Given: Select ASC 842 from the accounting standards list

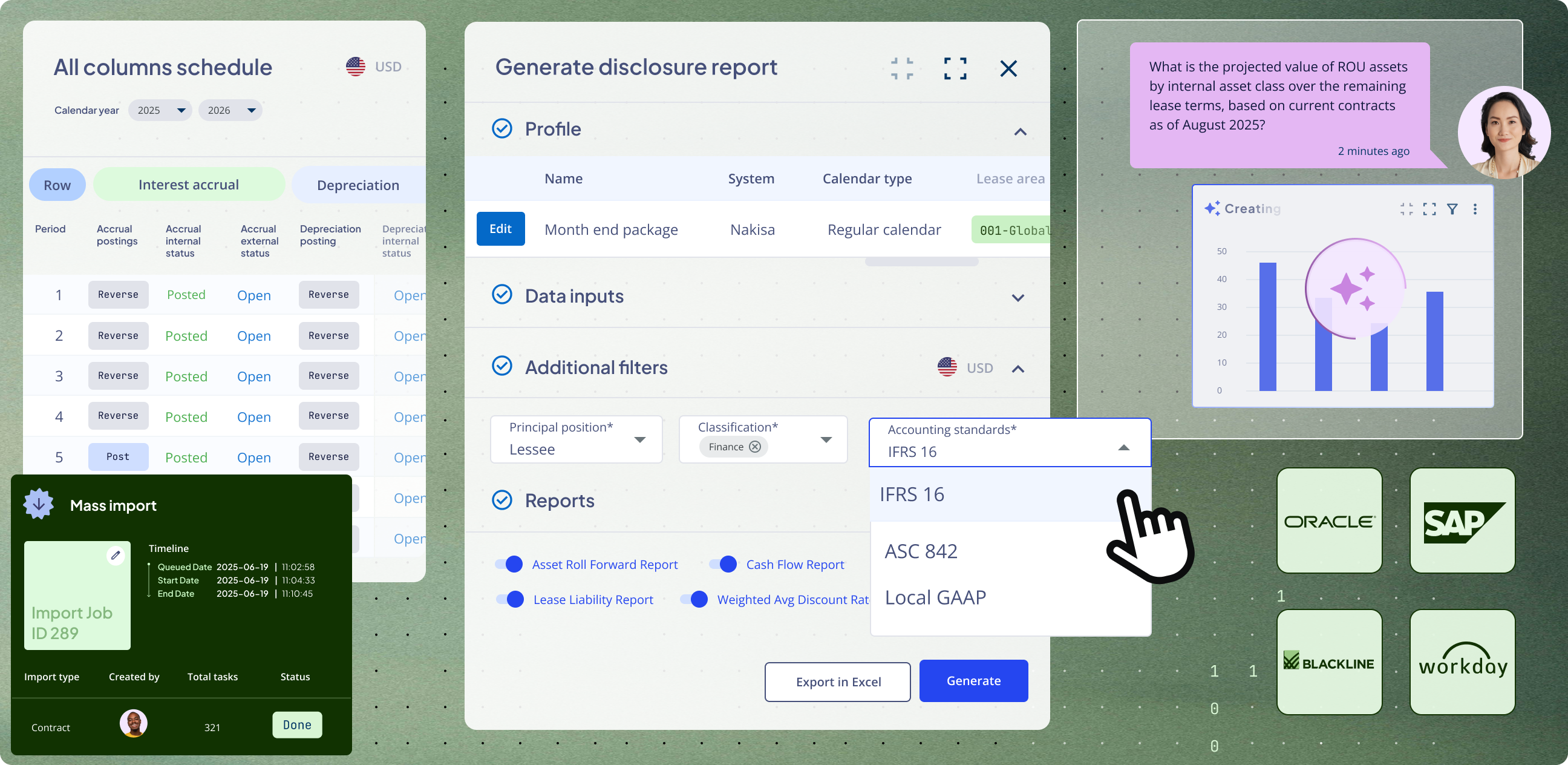Looking at the screenshot, I should [921, 551].
